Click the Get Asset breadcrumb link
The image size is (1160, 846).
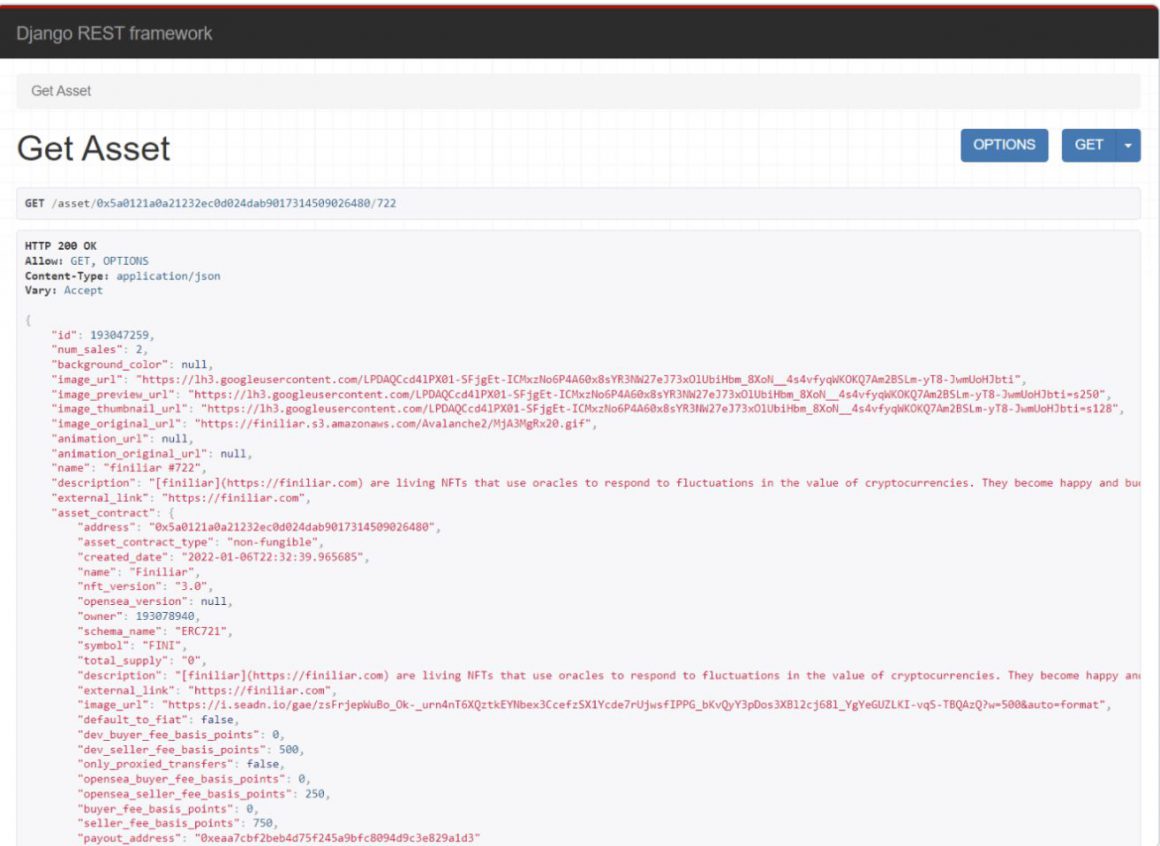click(x=60, y=90)
